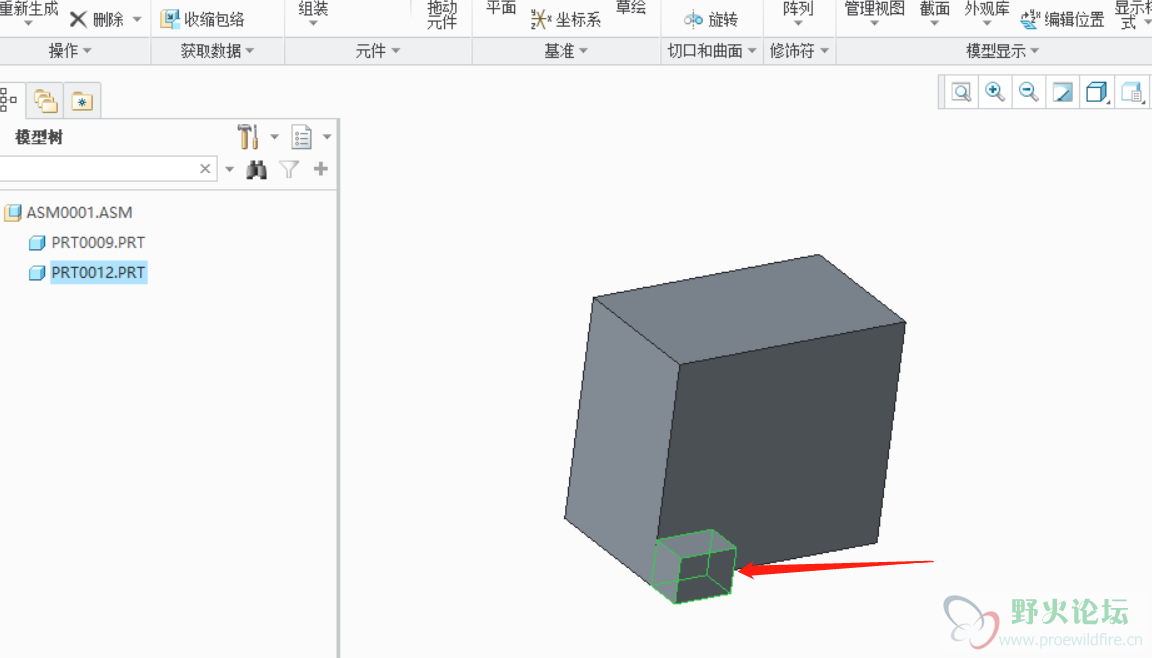1152x658 pixels.
Task: Open the 删除 dropdown arrow
Action: [137, 19]
